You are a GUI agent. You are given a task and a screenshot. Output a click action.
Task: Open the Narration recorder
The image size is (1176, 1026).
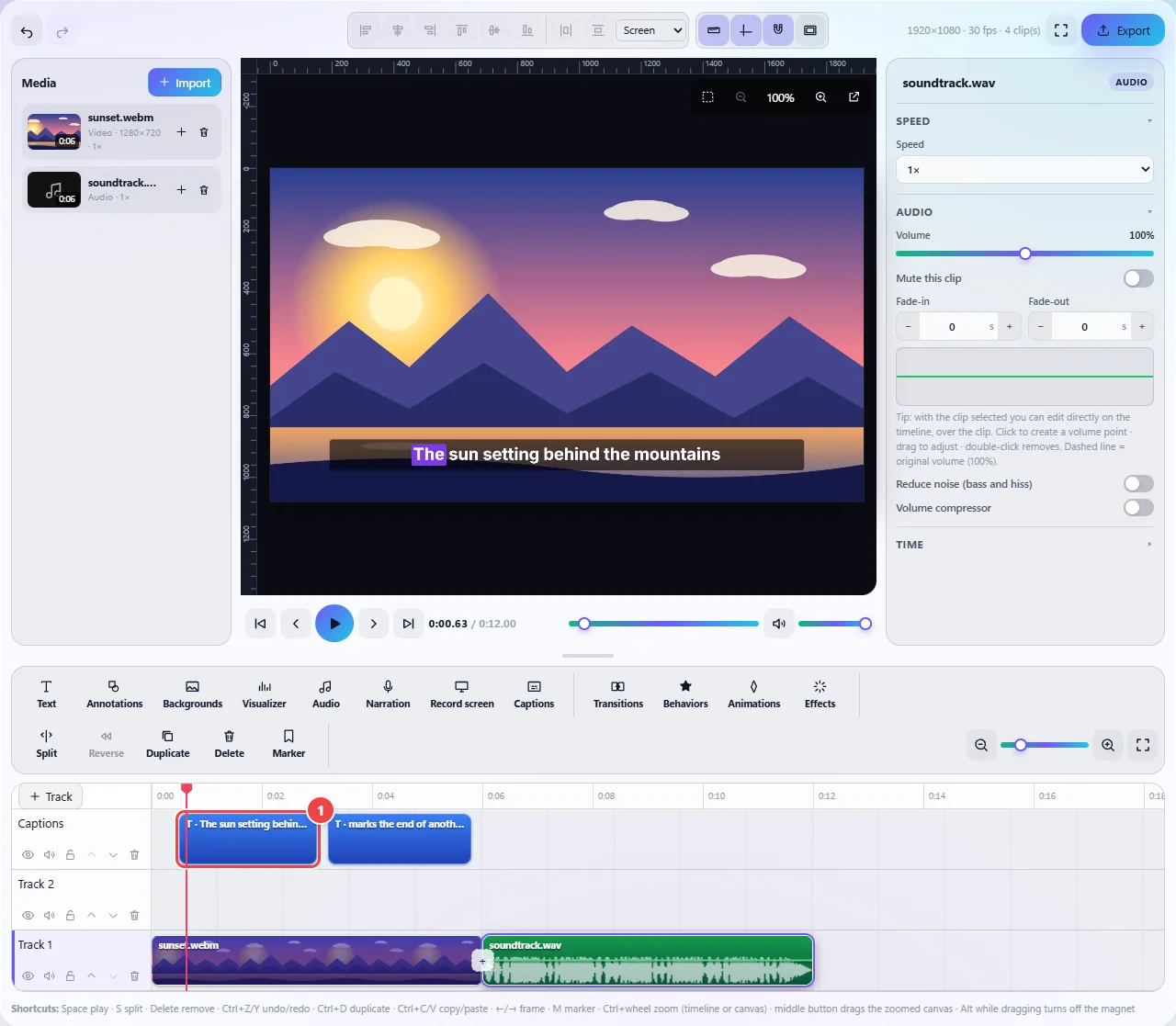(388, 694)
